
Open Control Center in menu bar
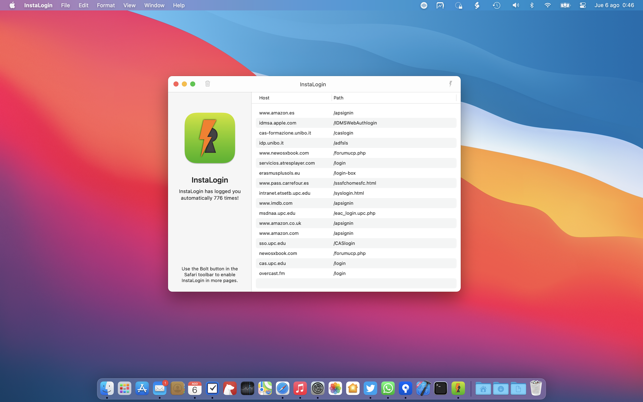point(583,5)
